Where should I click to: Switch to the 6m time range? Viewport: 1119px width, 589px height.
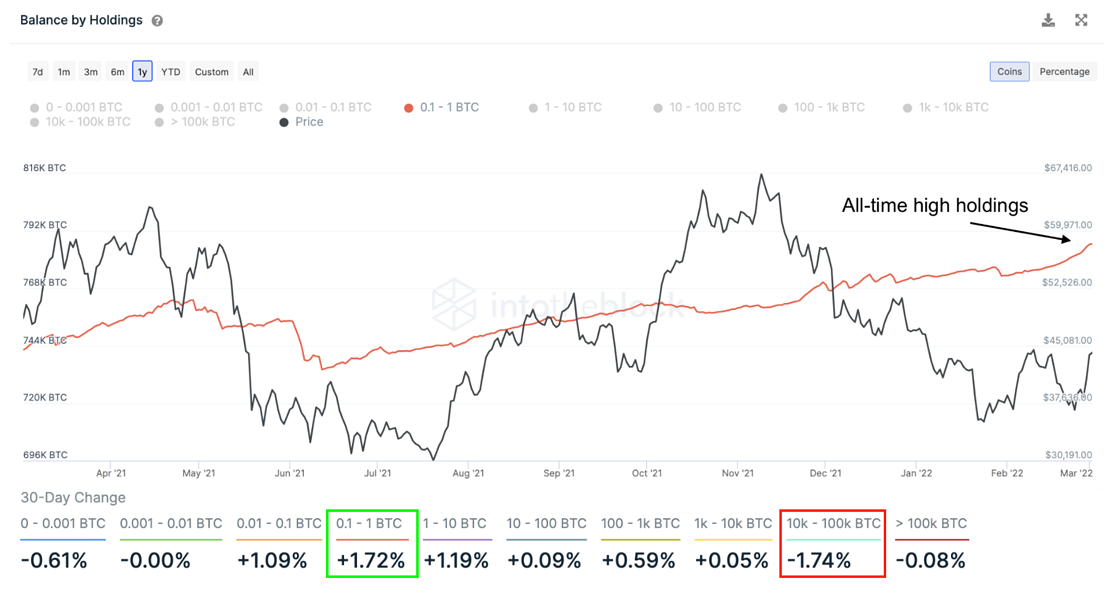[117, 71]
